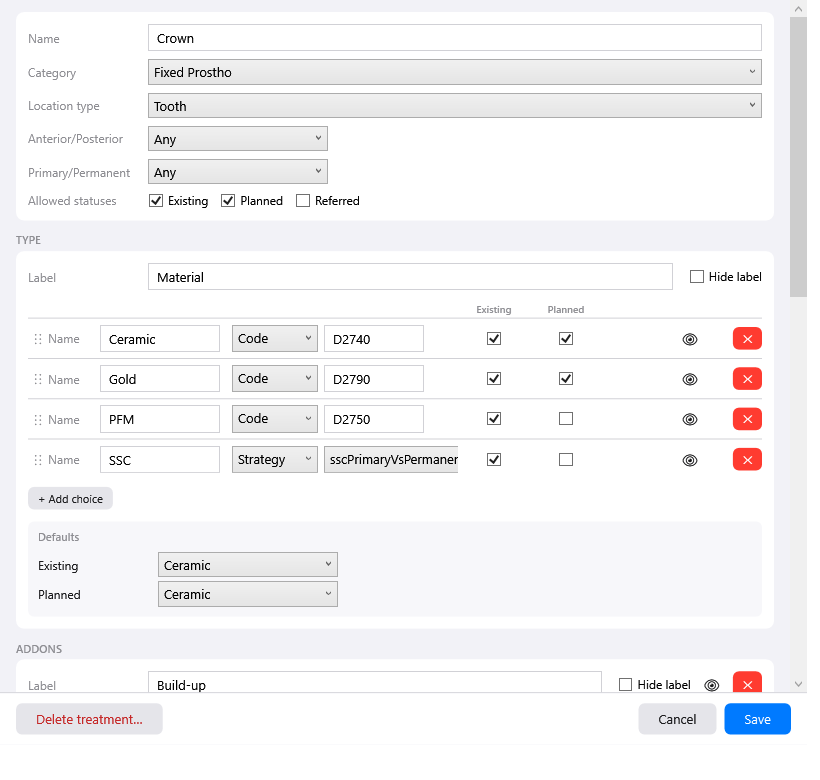Click the sscPrimaryVsPermanent strategy field
Viewport: 820px width, 780px height.
[x=391, y=460]
